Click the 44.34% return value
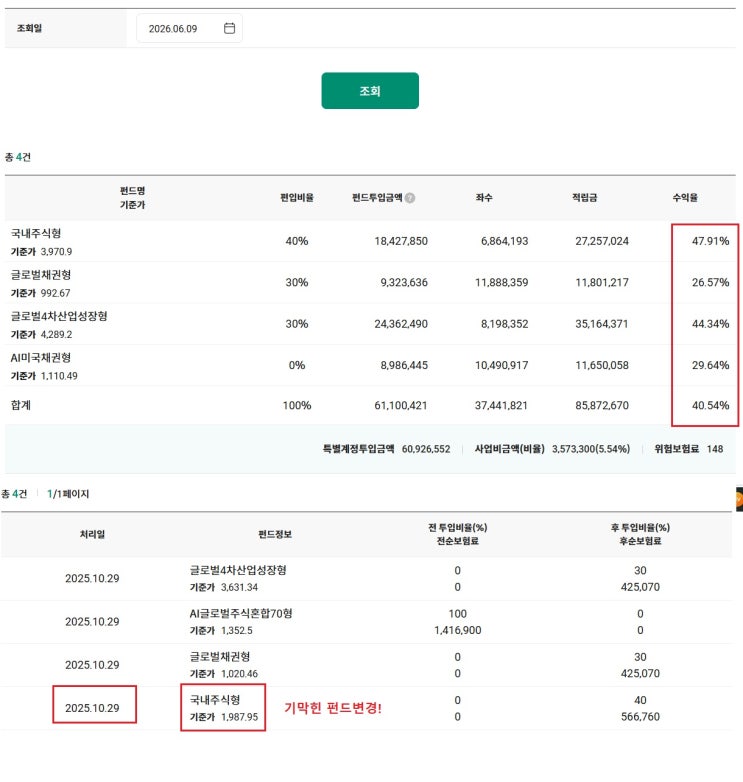This screenshot has width=743, height=782. 710,324
